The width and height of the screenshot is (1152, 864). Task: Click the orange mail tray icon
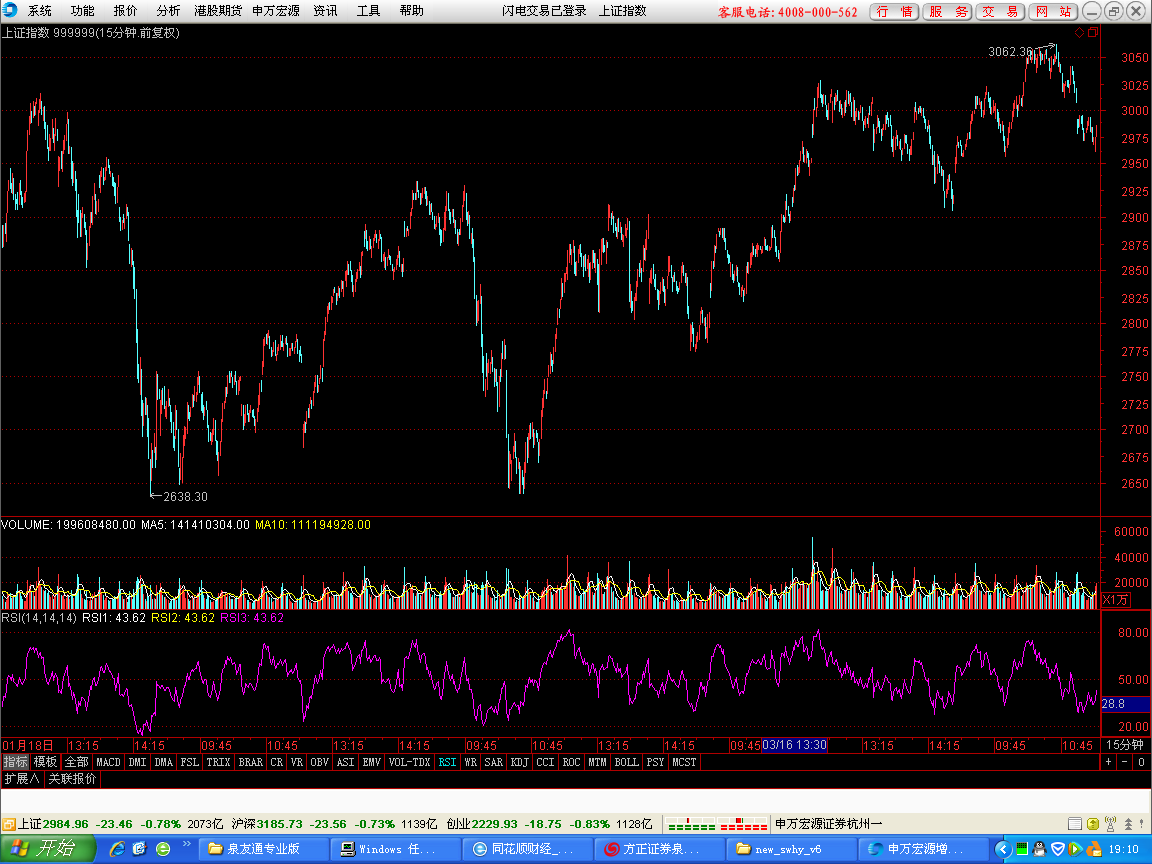click(x=1093, y=849)
